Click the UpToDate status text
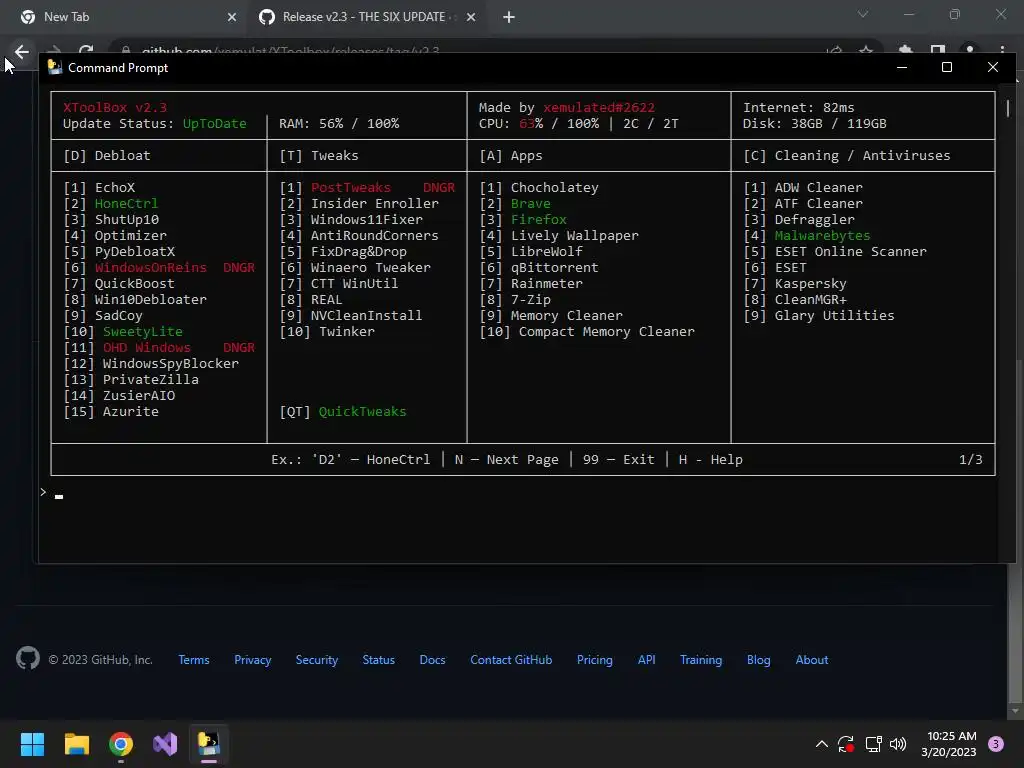Viewport: 1024px width, 768px height. point(214,123)
